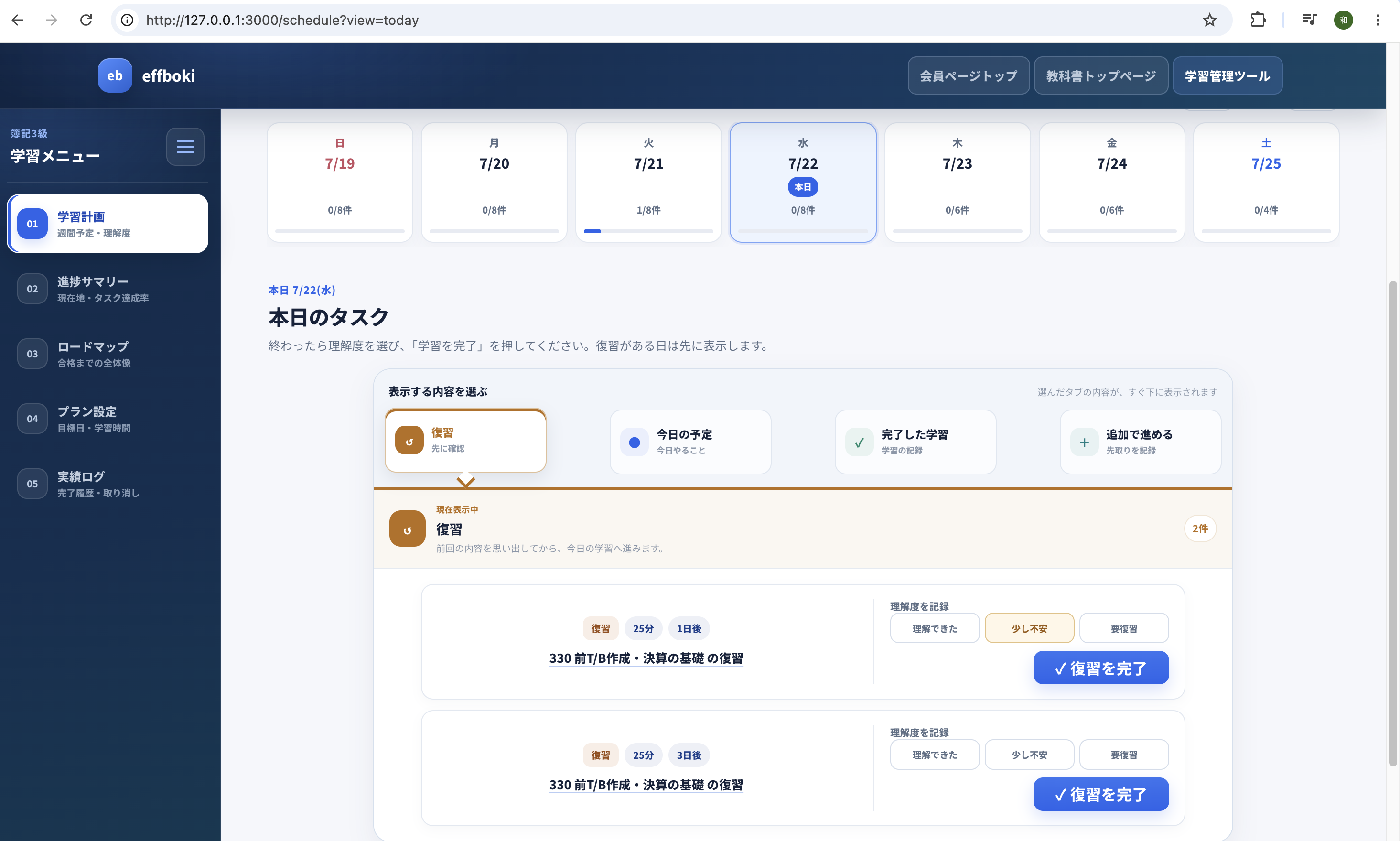
Task: Click the green profile avatar icon
Action: tap(1343, 21)
